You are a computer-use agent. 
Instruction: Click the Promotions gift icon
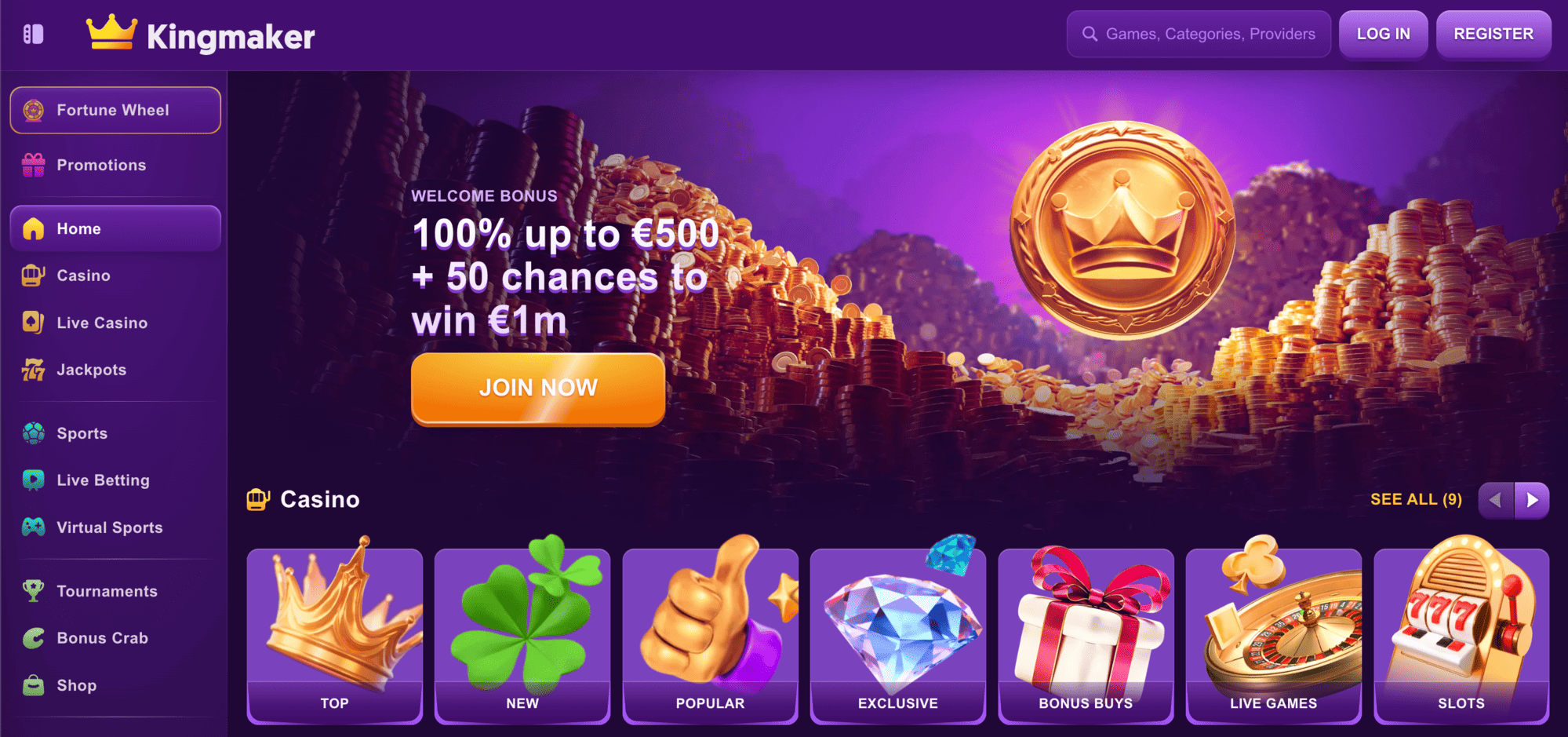tap(34, 166)
